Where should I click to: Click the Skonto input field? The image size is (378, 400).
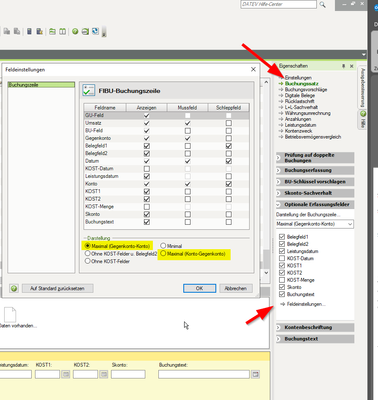[x=128, y=374]
